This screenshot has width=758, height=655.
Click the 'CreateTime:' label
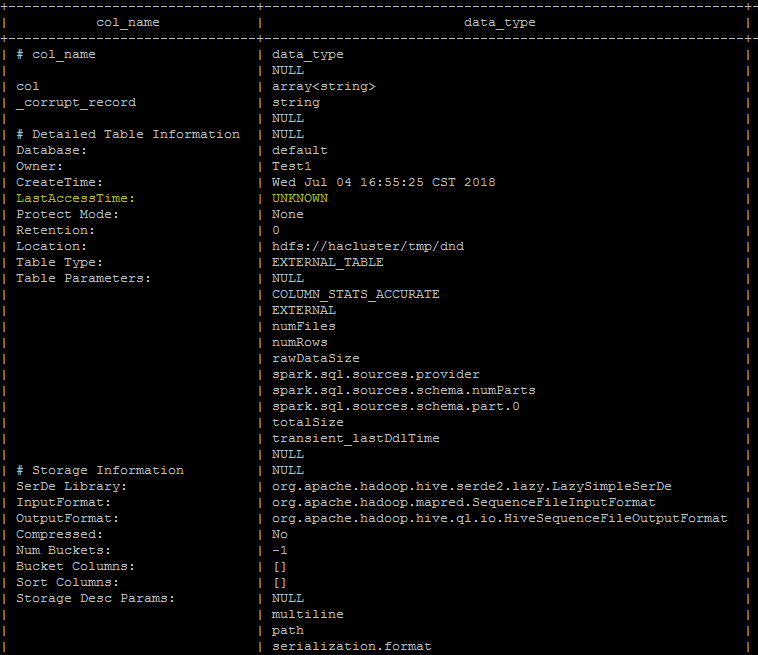click(59, 182)
